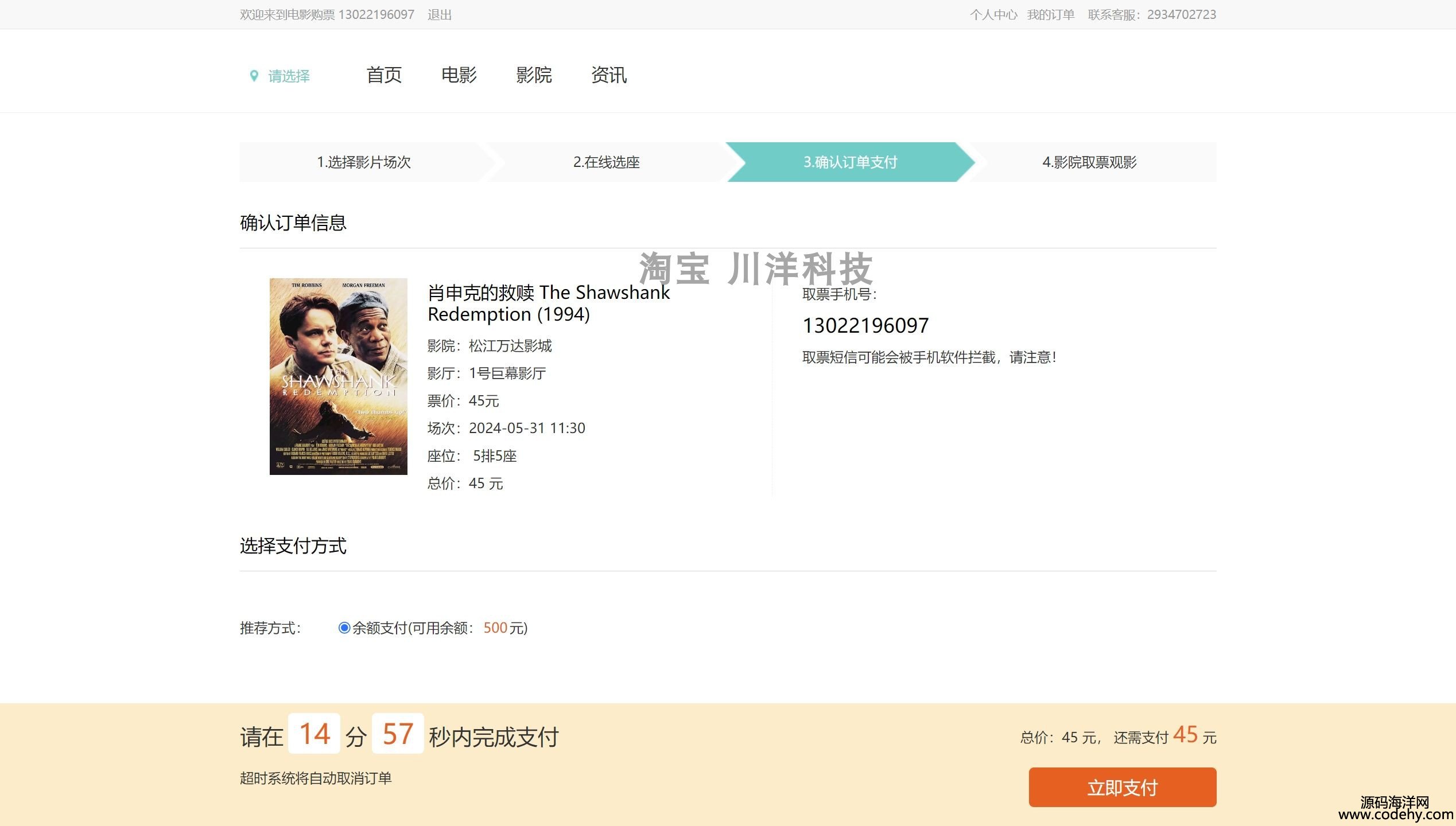The height and width of the screenshot is (826, 1456).
Task: Click step 2.在线选座
Action: (606, 162)
